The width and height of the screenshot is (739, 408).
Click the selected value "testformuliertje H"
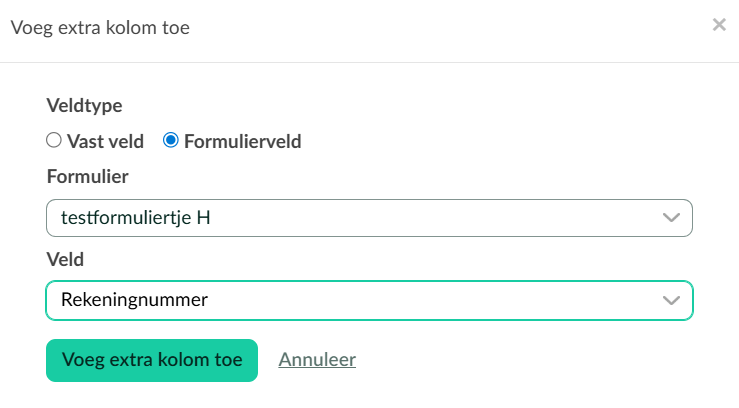[135, 218]
